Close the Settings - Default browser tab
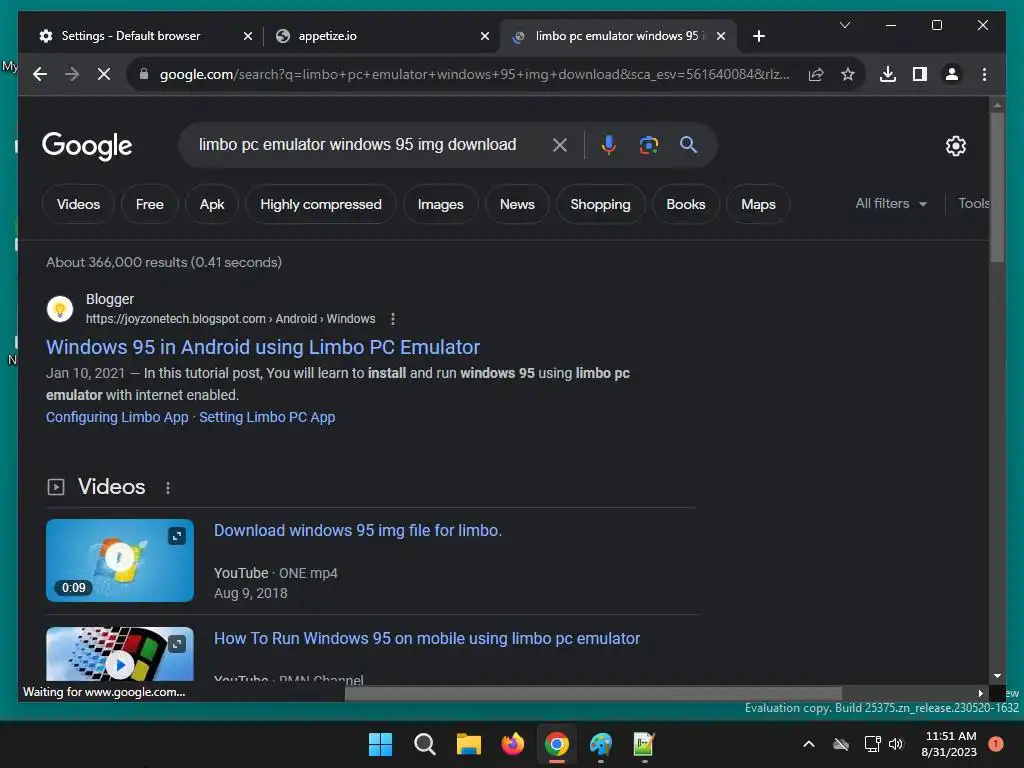Image resolution: width=1024 pixels, height=768 pixels. click(248, 36)
